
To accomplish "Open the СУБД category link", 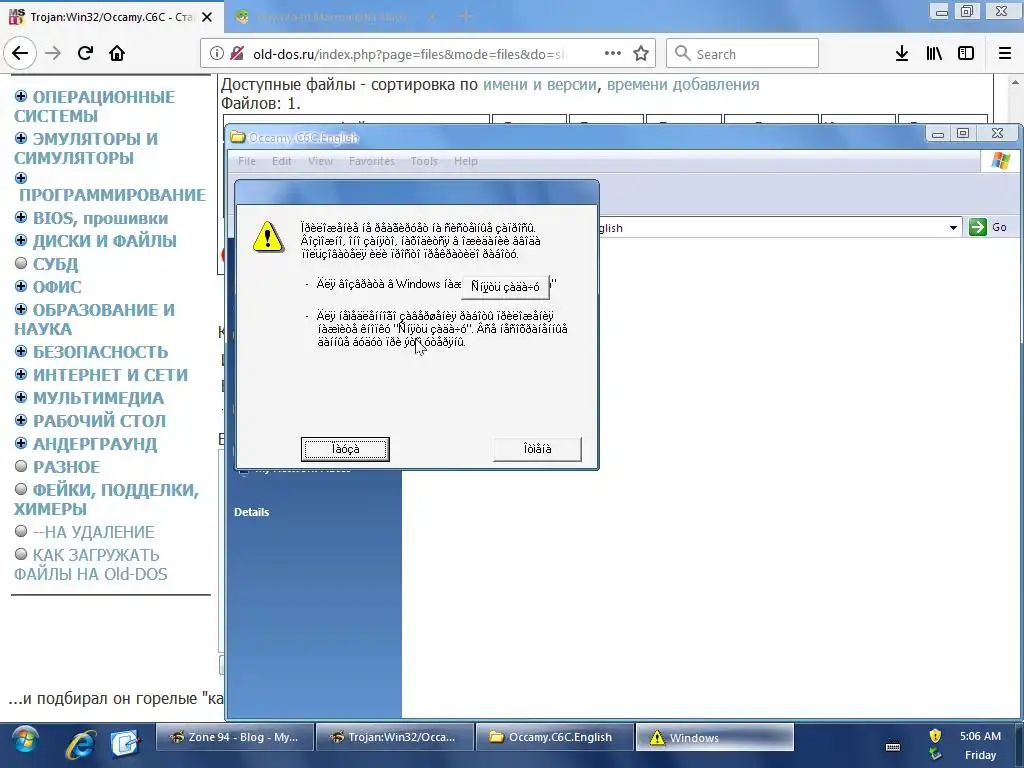I will [56, 264].
